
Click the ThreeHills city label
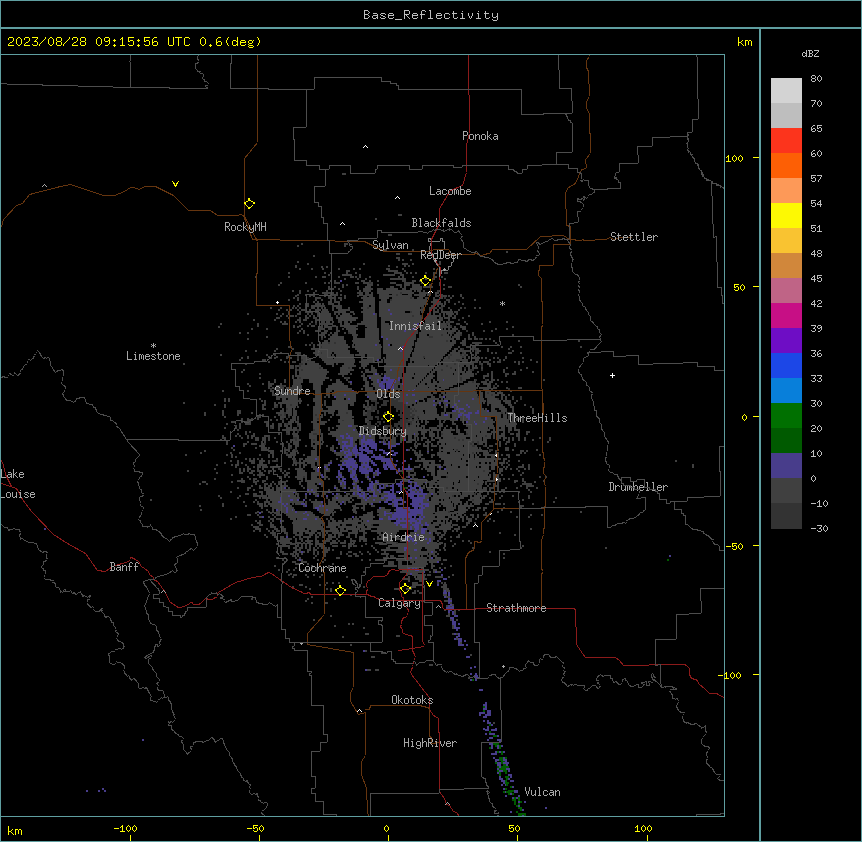tap(537, 418)
